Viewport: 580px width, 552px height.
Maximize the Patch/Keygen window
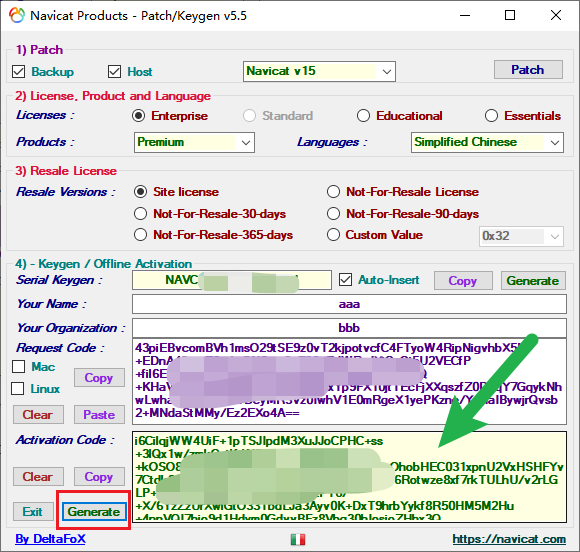click(510, 16)
